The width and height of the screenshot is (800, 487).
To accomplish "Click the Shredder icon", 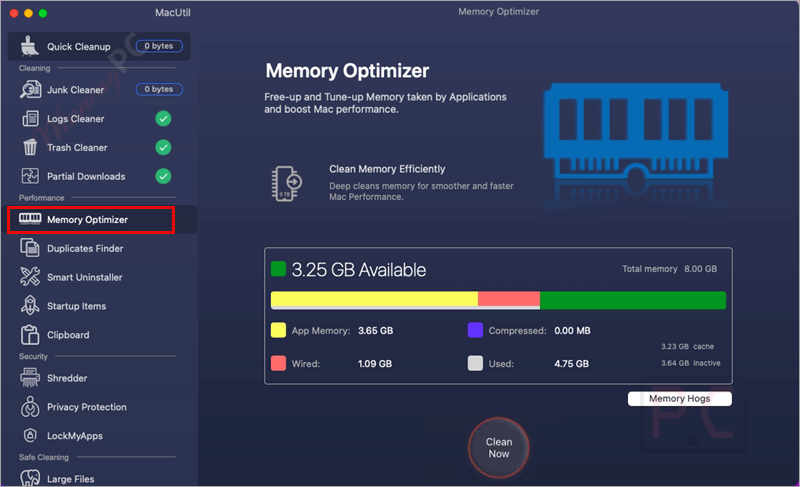I will coord(30,378).
